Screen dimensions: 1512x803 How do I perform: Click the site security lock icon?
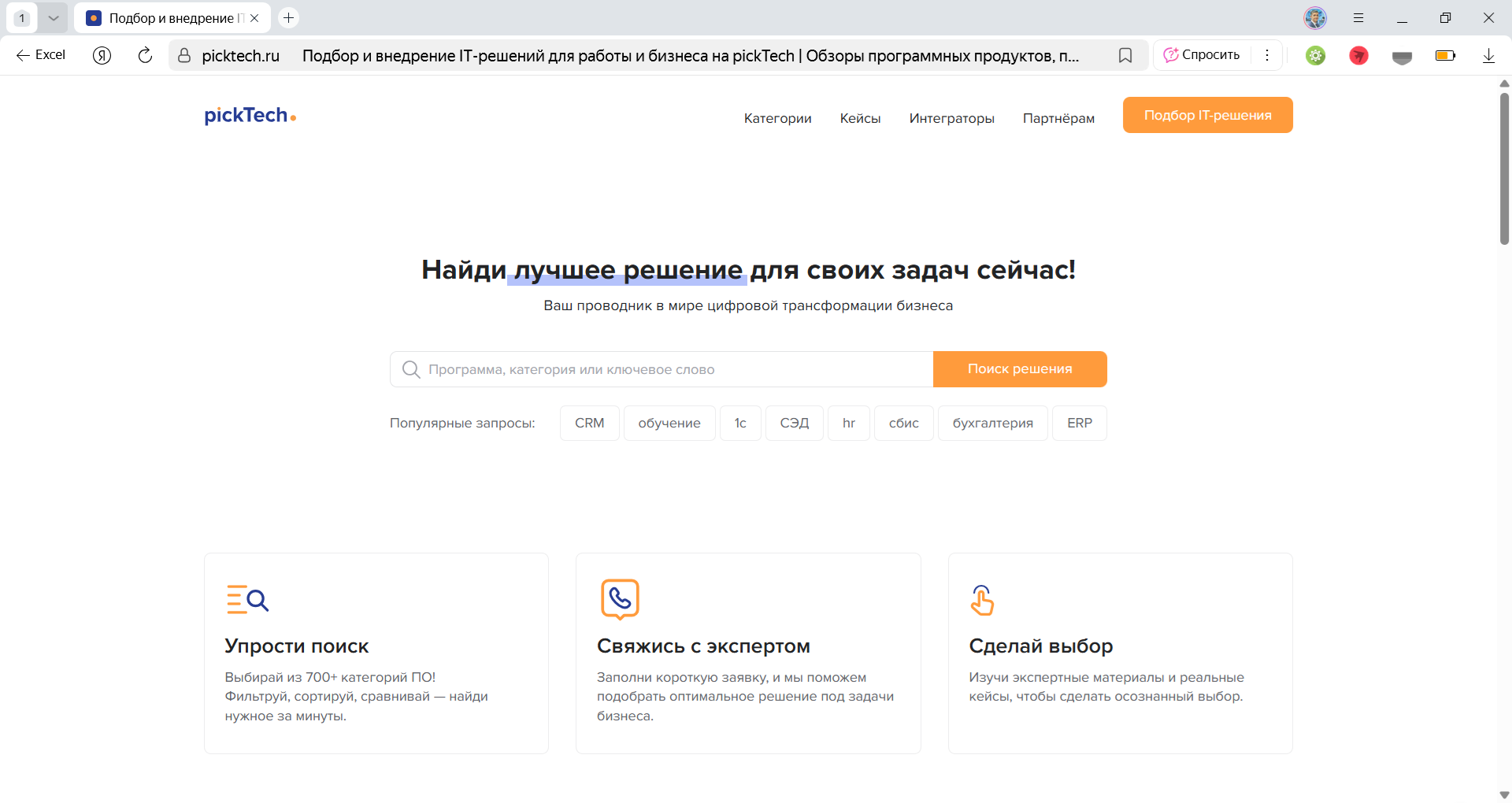(x=183, y=55)
